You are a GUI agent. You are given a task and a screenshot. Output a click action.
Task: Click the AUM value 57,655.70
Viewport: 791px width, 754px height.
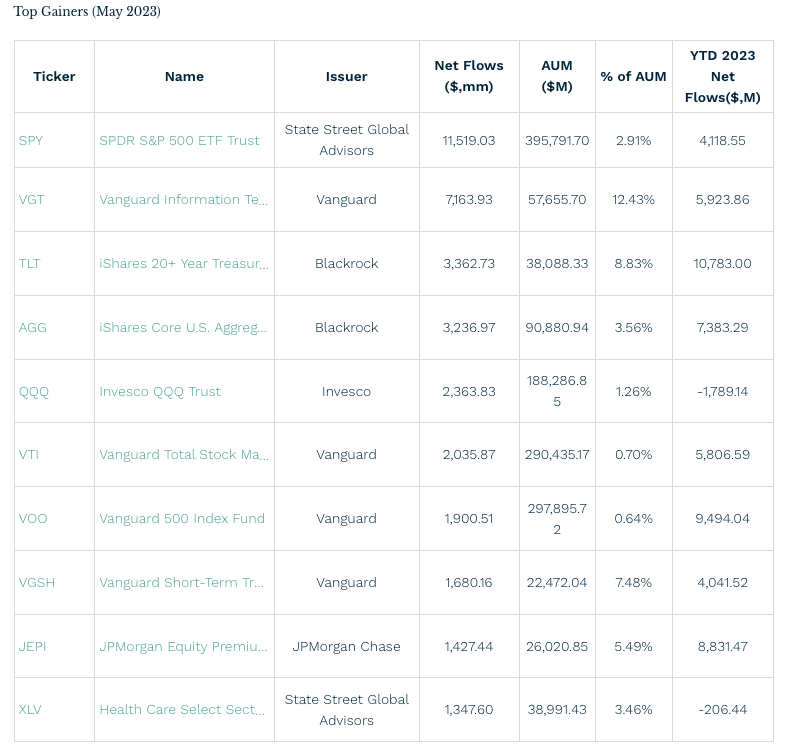pyautogui.click(x=557, y=200)
